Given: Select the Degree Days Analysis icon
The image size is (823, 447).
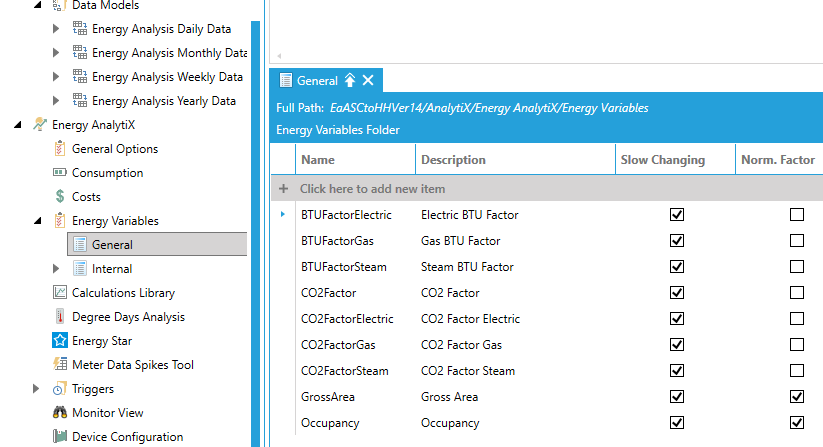Looking at the screenshot, I should point(60,317).
